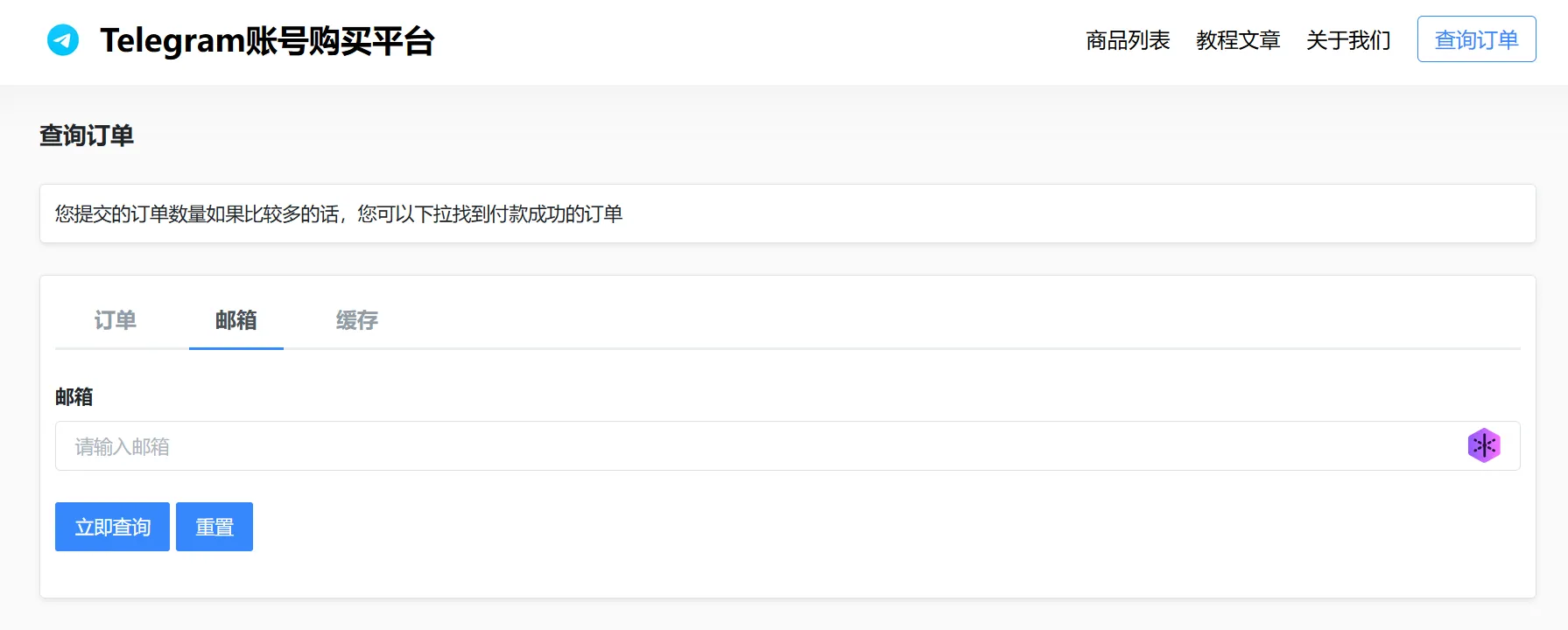Click the order notice text banner
This screenshot has width=1568, height=630.
(339, 214)
